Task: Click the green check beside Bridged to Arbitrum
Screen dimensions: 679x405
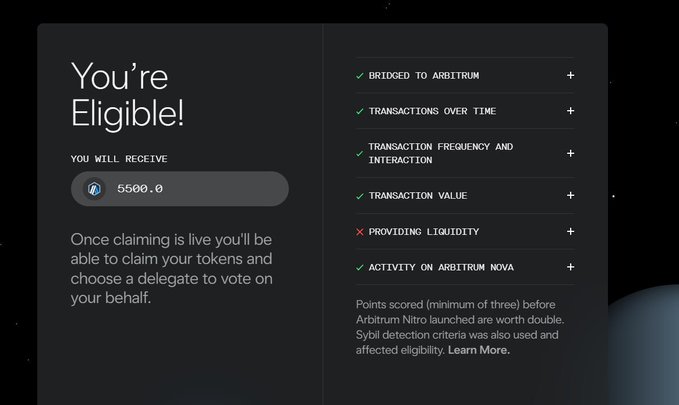Action: (359, 76)
